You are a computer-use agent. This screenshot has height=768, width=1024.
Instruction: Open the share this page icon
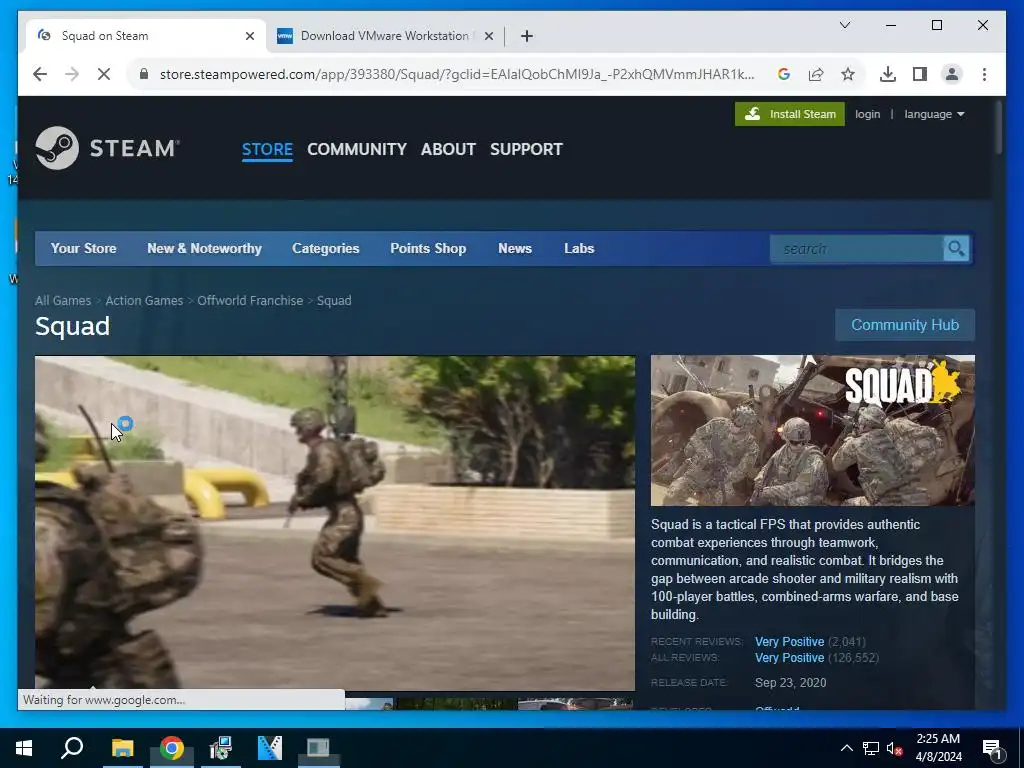point(816,74)
